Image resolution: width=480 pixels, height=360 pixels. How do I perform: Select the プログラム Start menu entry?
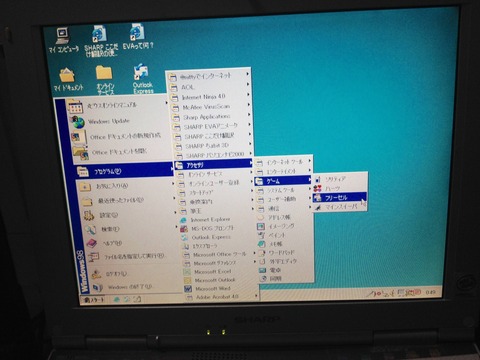[124, 171]
